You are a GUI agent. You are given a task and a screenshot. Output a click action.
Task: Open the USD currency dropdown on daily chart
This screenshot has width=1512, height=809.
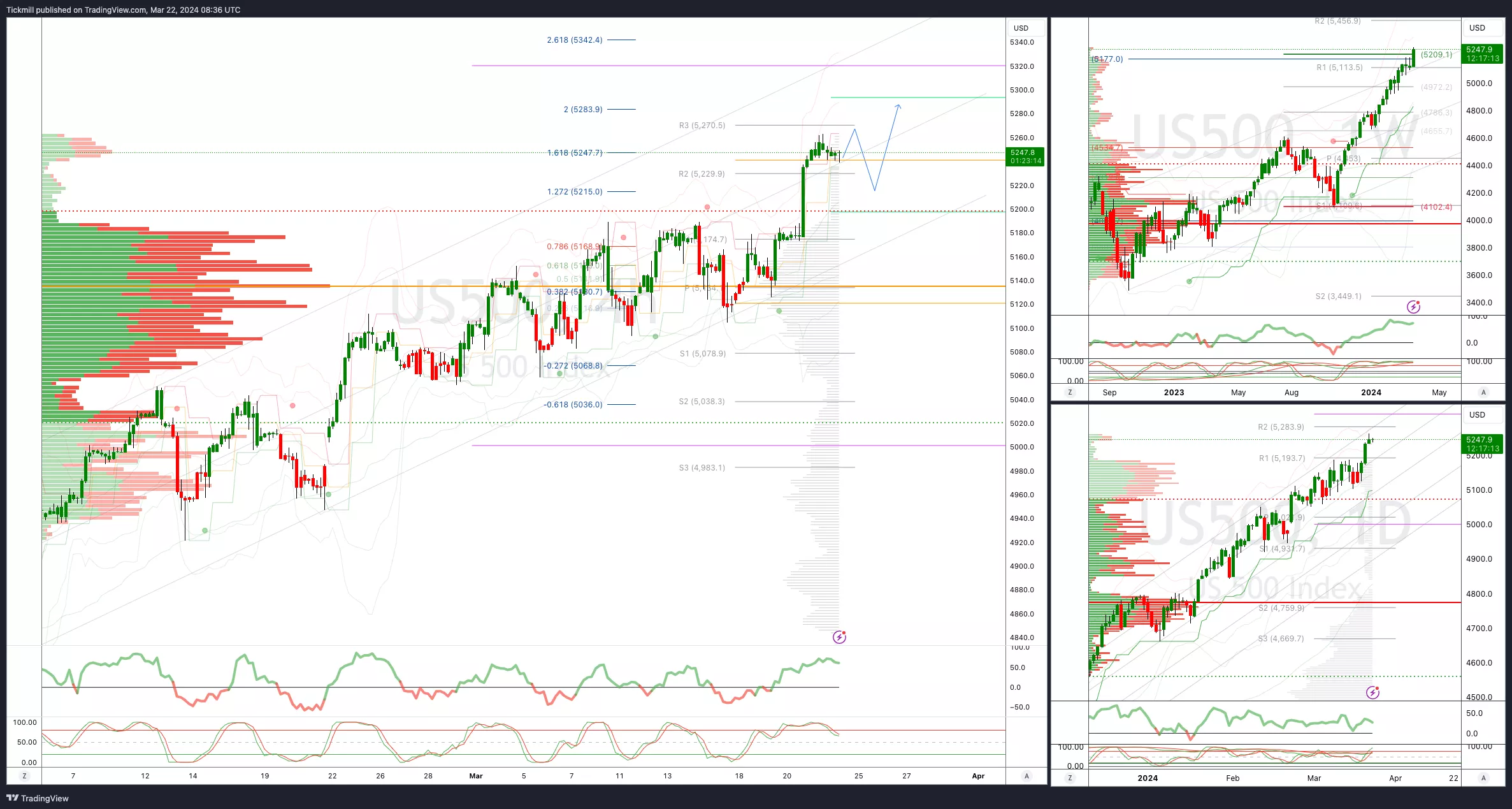(1477, 415)
